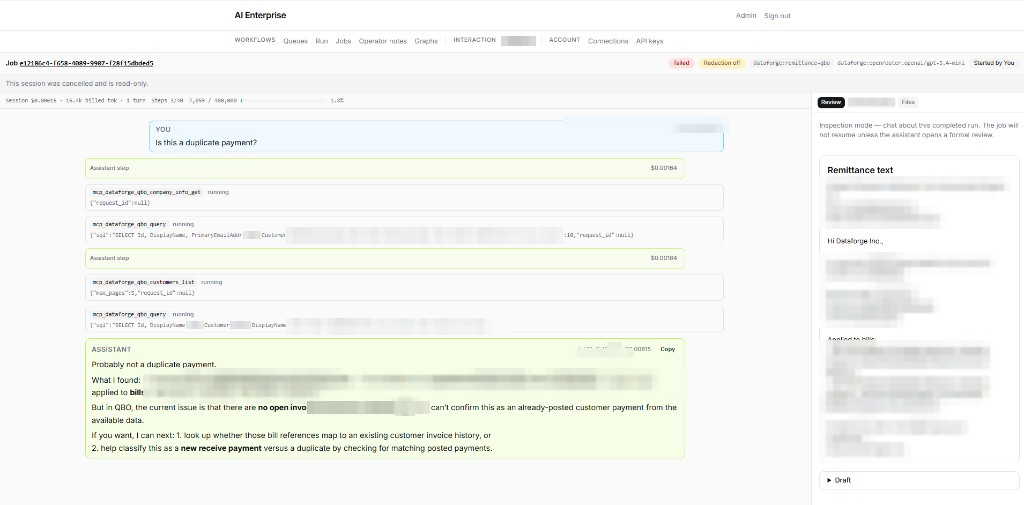Open the Admin link
This screenshot has width=1024, height=505.
pyautogui.click(x=746, y=16)
